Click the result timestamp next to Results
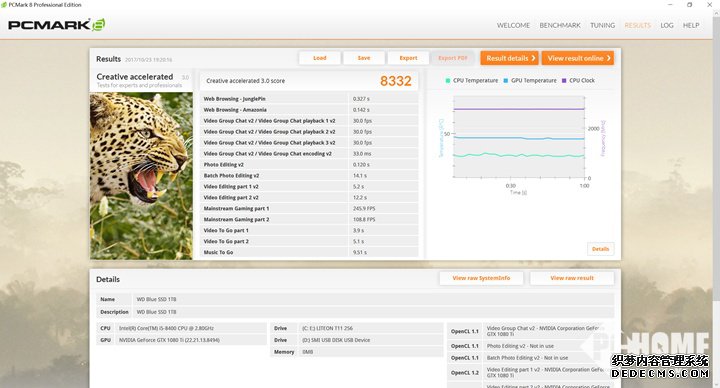The width and height of the screenshot is (720, 388). pyautogui.click(x=148, y=60)
